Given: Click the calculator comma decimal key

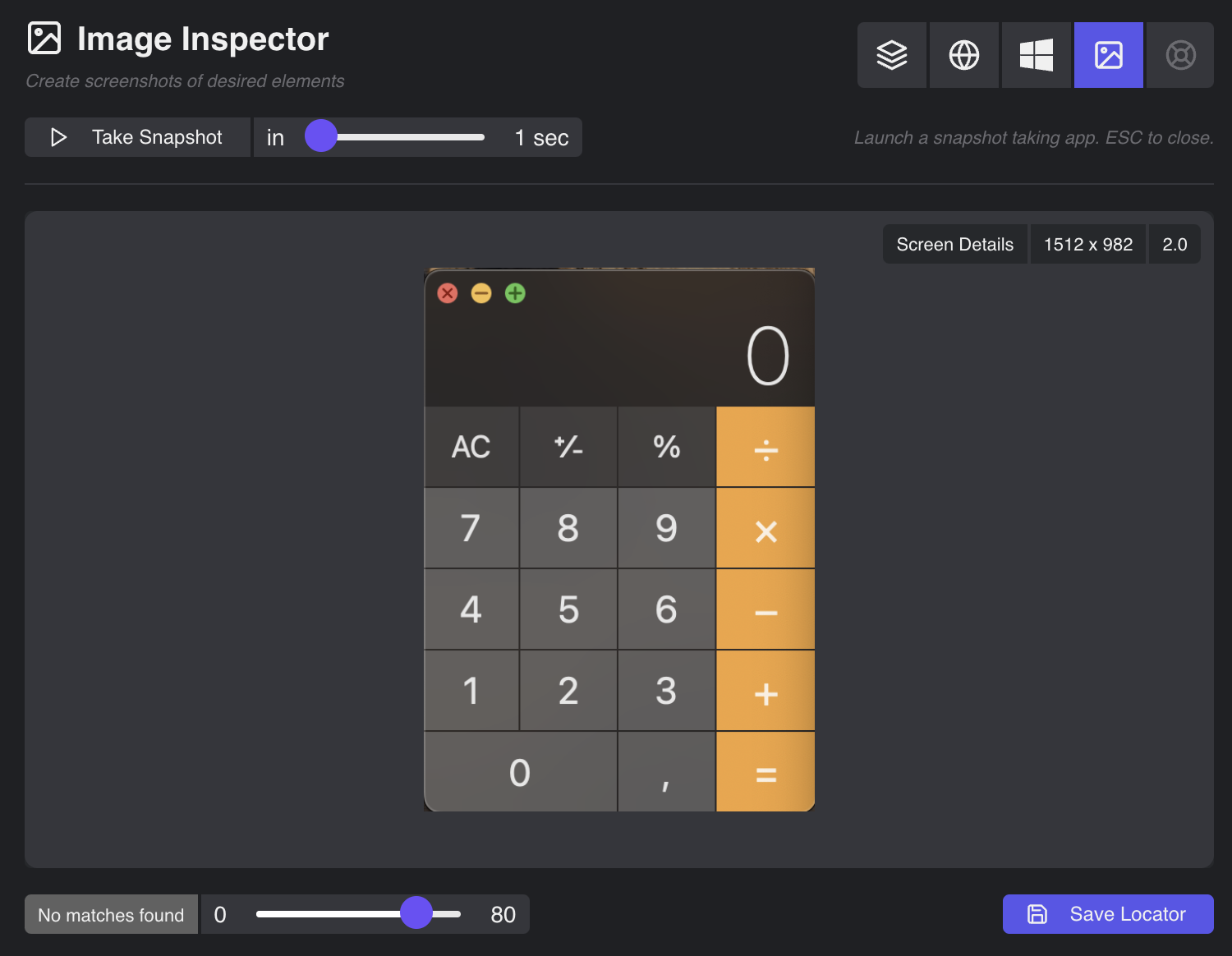Looking at the screenshot, I should click(x=666, y=772).
